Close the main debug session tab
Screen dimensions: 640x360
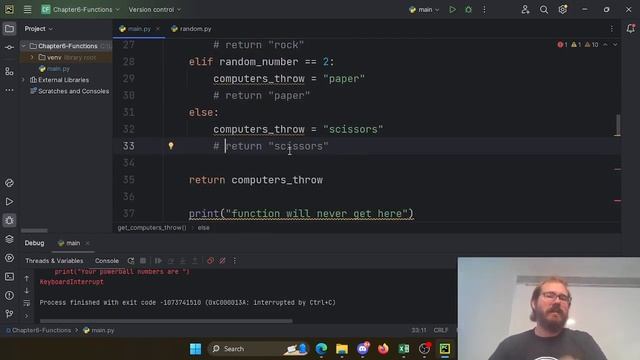coord(87,243)
